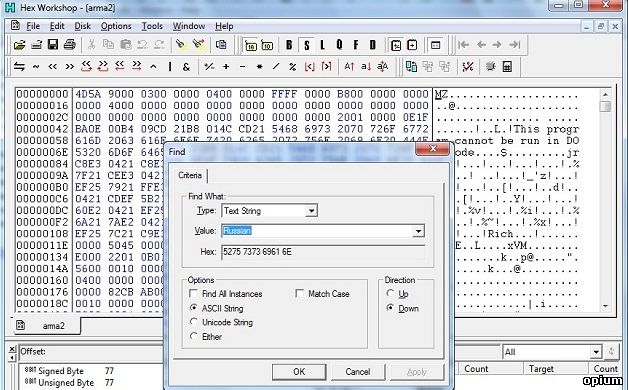Click the Open file folder icon
The height and width of the screenshot is (390, 628).
19,45
